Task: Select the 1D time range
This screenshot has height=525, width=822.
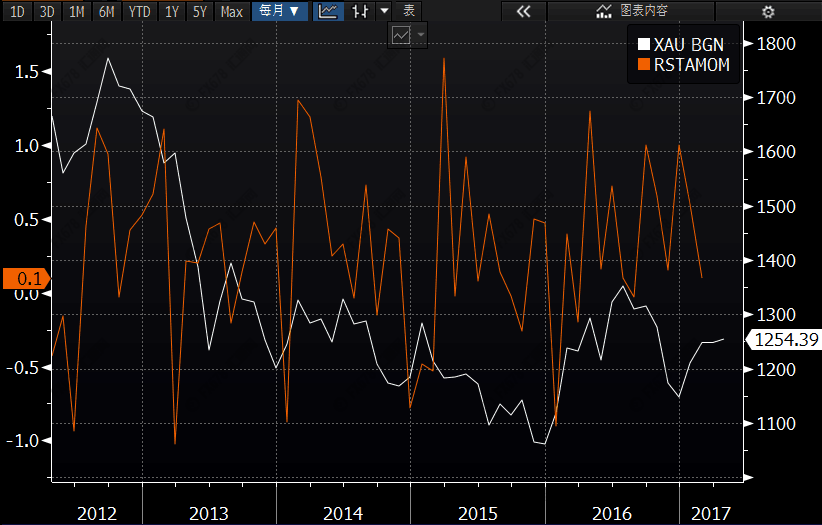Action: (17, 11)
